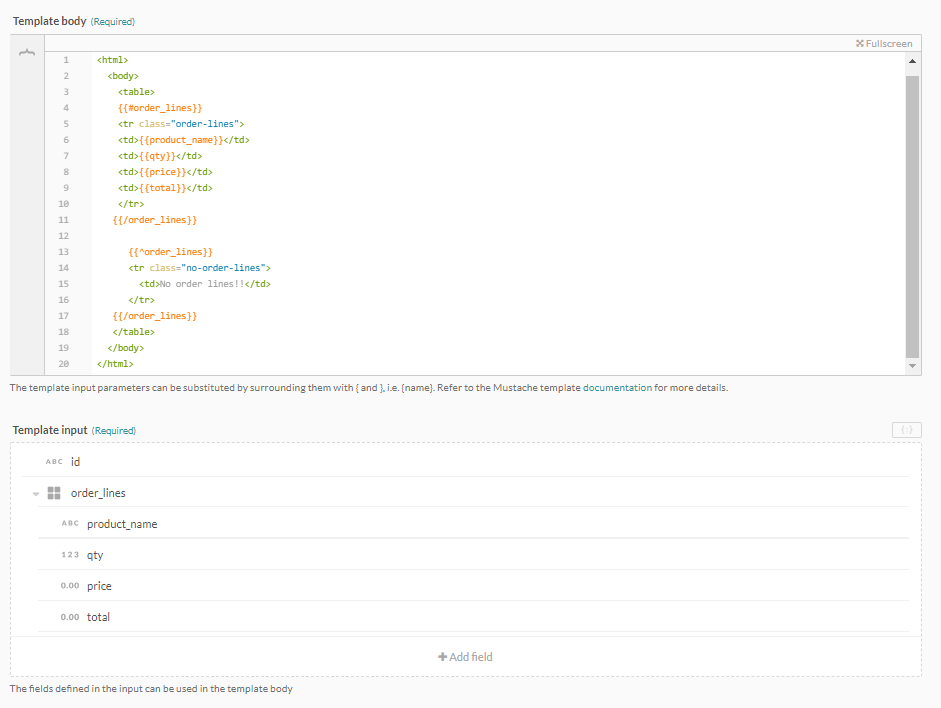Click the 0.00 type icon beside total

[x=69, y=616]
